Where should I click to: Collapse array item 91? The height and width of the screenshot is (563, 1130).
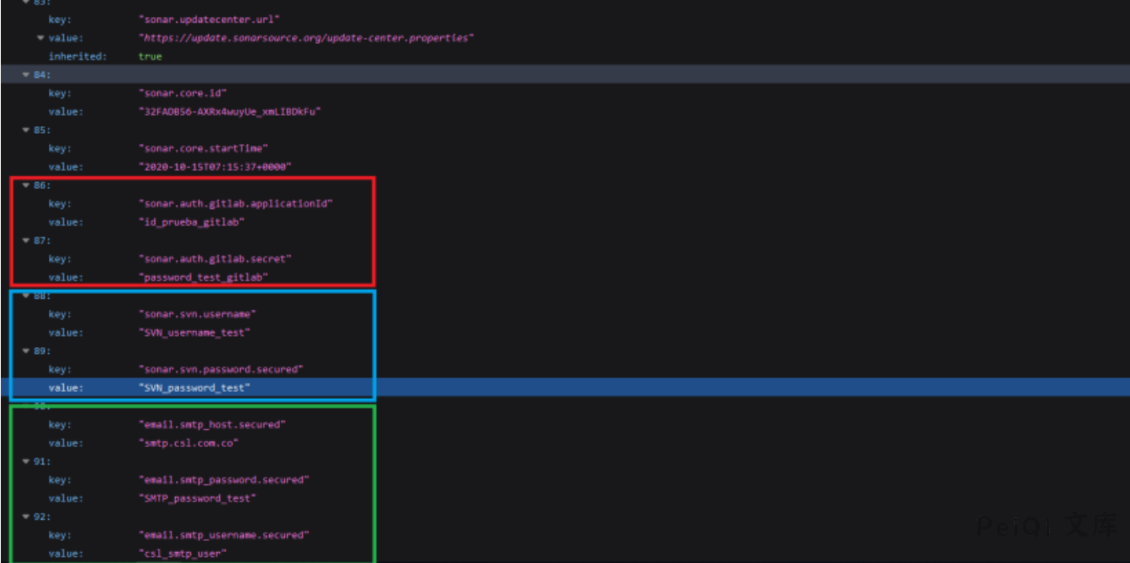click(27, 462)
